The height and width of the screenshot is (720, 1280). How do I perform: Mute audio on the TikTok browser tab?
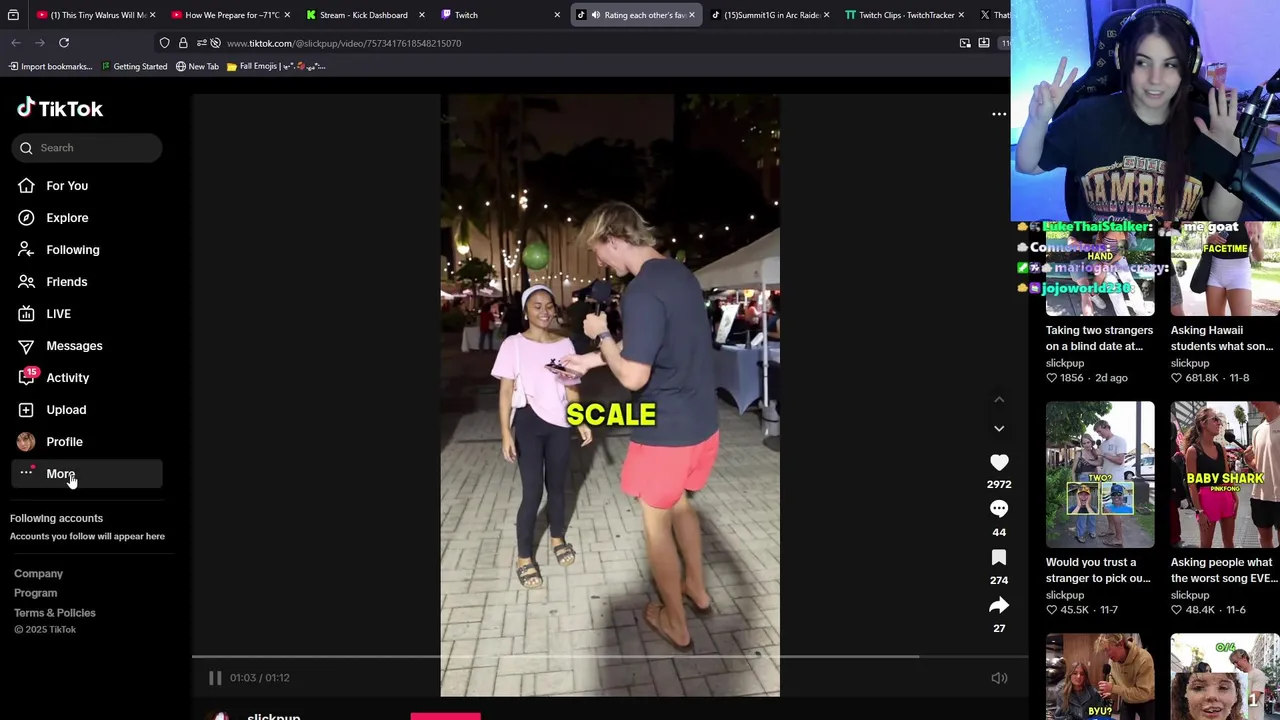[x=595, y=15]
